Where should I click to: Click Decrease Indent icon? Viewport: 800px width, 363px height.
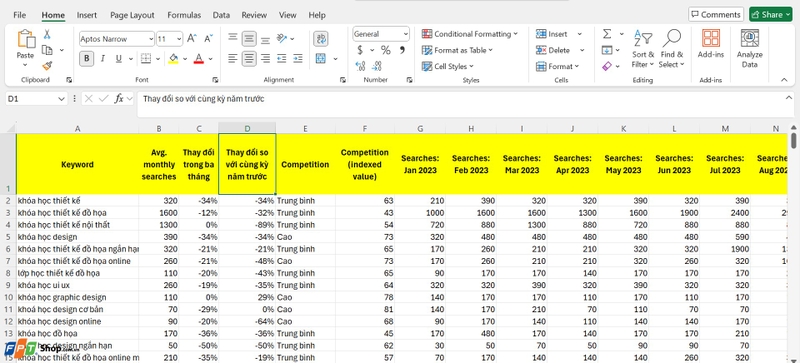pos(282,59)
